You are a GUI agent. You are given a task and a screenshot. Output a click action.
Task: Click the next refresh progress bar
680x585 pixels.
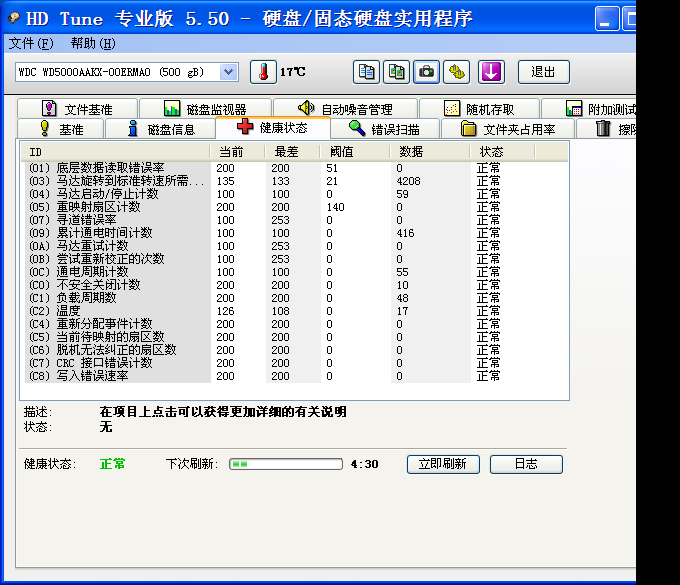pyautogui.click(x=286, y=464)
